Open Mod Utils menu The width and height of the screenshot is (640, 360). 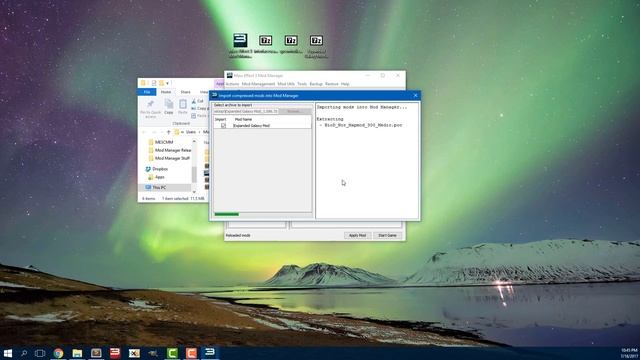pos(286,84)
